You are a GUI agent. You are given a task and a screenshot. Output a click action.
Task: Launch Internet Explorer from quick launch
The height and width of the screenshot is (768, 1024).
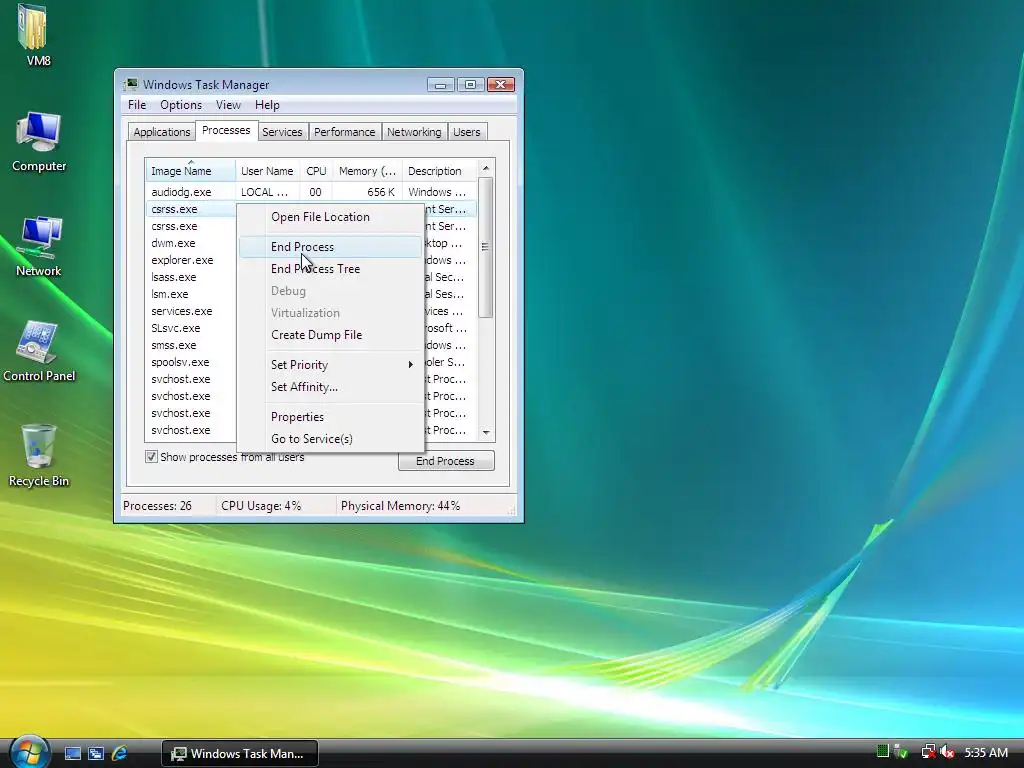120,753
